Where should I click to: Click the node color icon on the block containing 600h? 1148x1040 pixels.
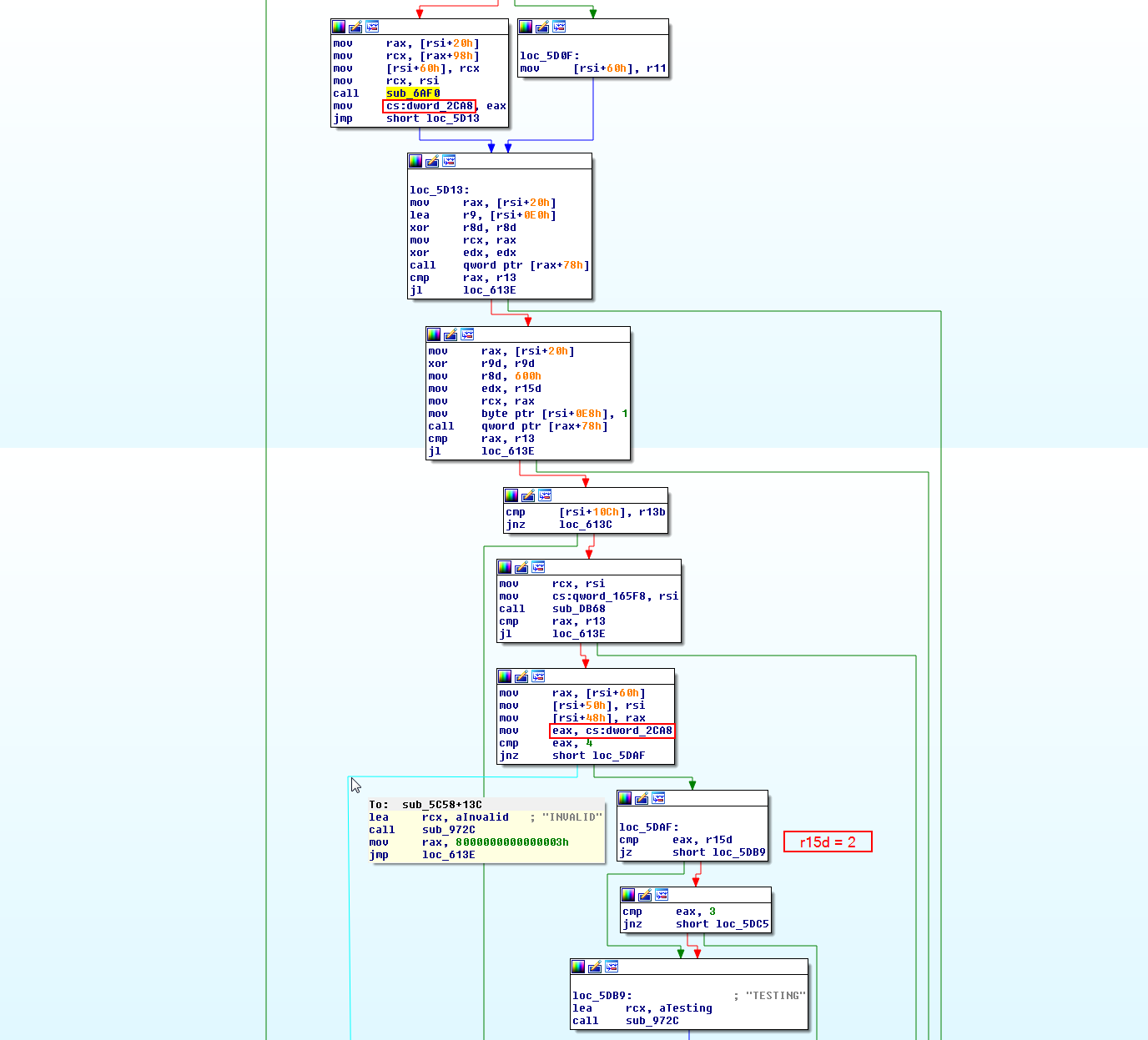pyautogui.click(x=434, y=334)
